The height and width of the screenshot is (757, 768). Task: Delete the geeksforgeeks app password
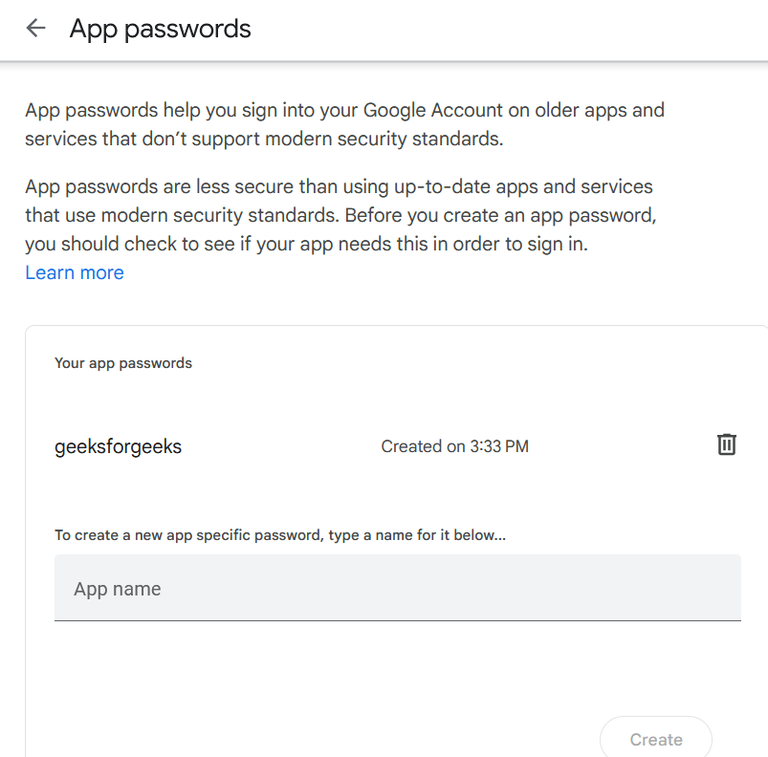[x=727, y=445]
